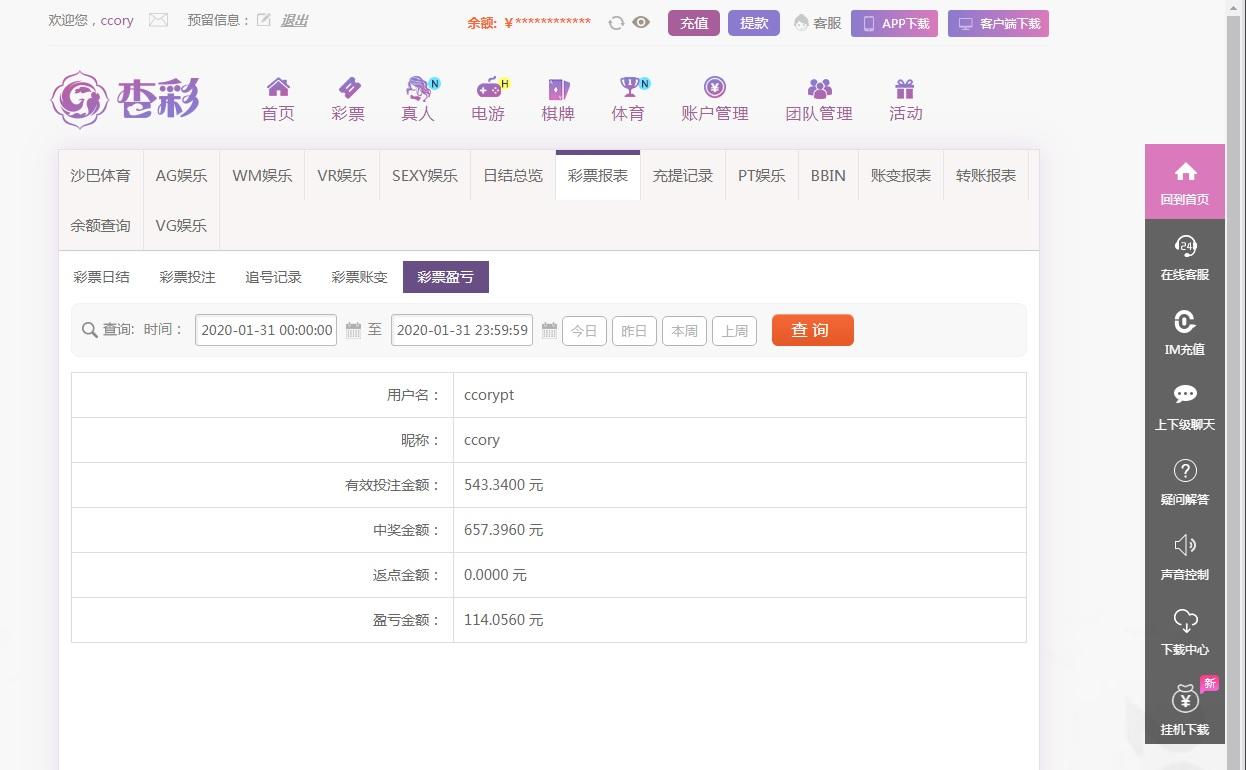Screen dimensions: 1246x770
Task: Click the 退出 logout link
Action: pos(294,20)
